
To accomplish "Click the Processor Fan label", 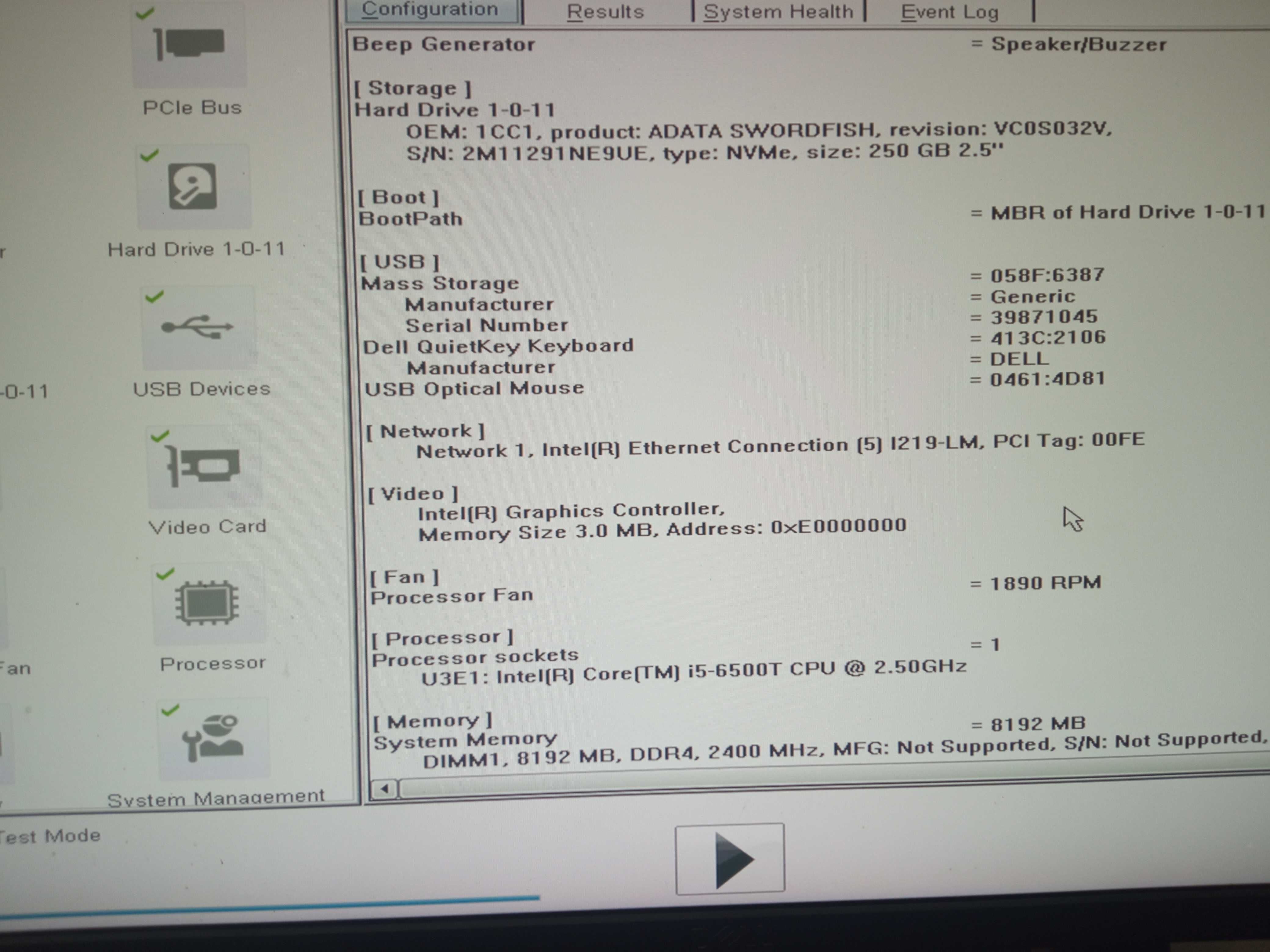I will 452,596.
